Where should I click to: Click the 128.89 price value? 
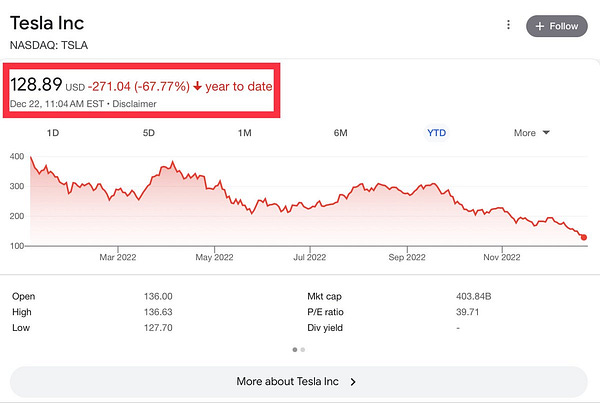click(36, 84)
